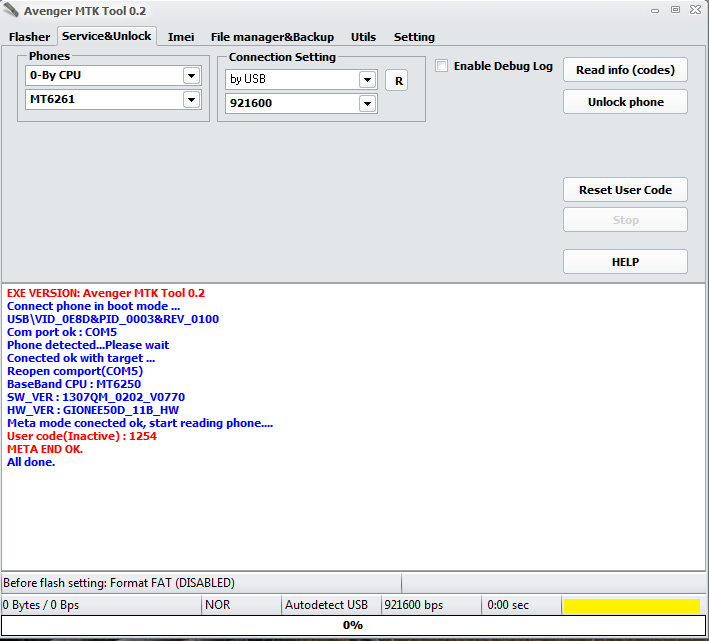Switch to File manager&Backup tab
This screenshot has width=709, height=641.
coord(272,37)
